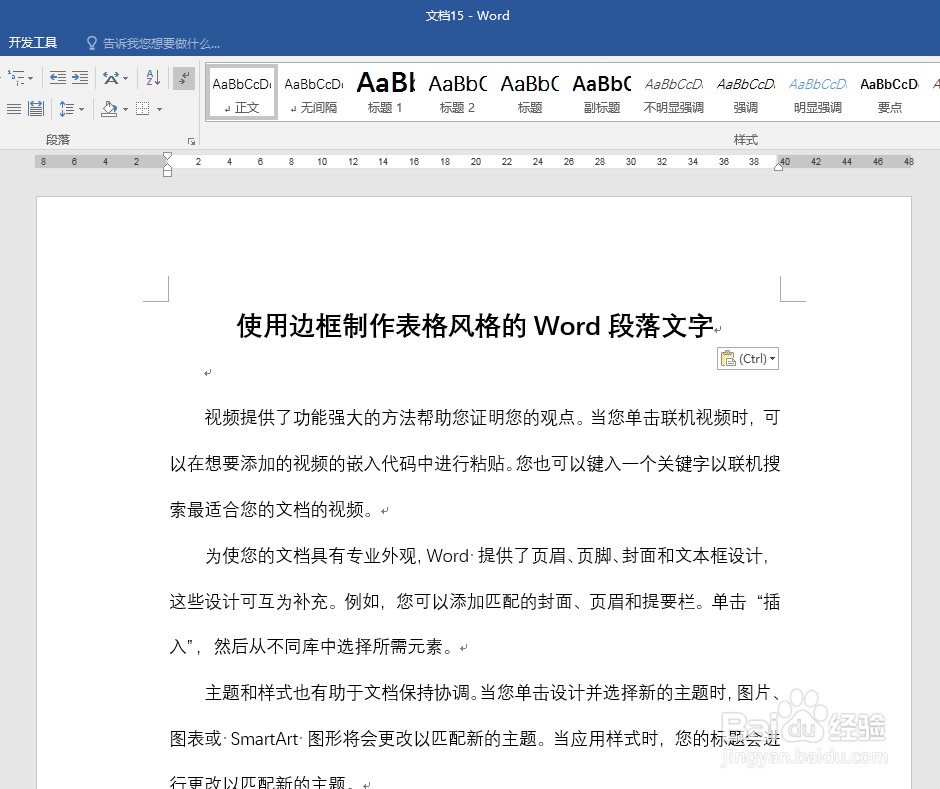Image resolution: width=940 pixels, height=789 pixels.
Task: Click the 样式 group label
Action: pyautogui.click(x=745, y=140)
